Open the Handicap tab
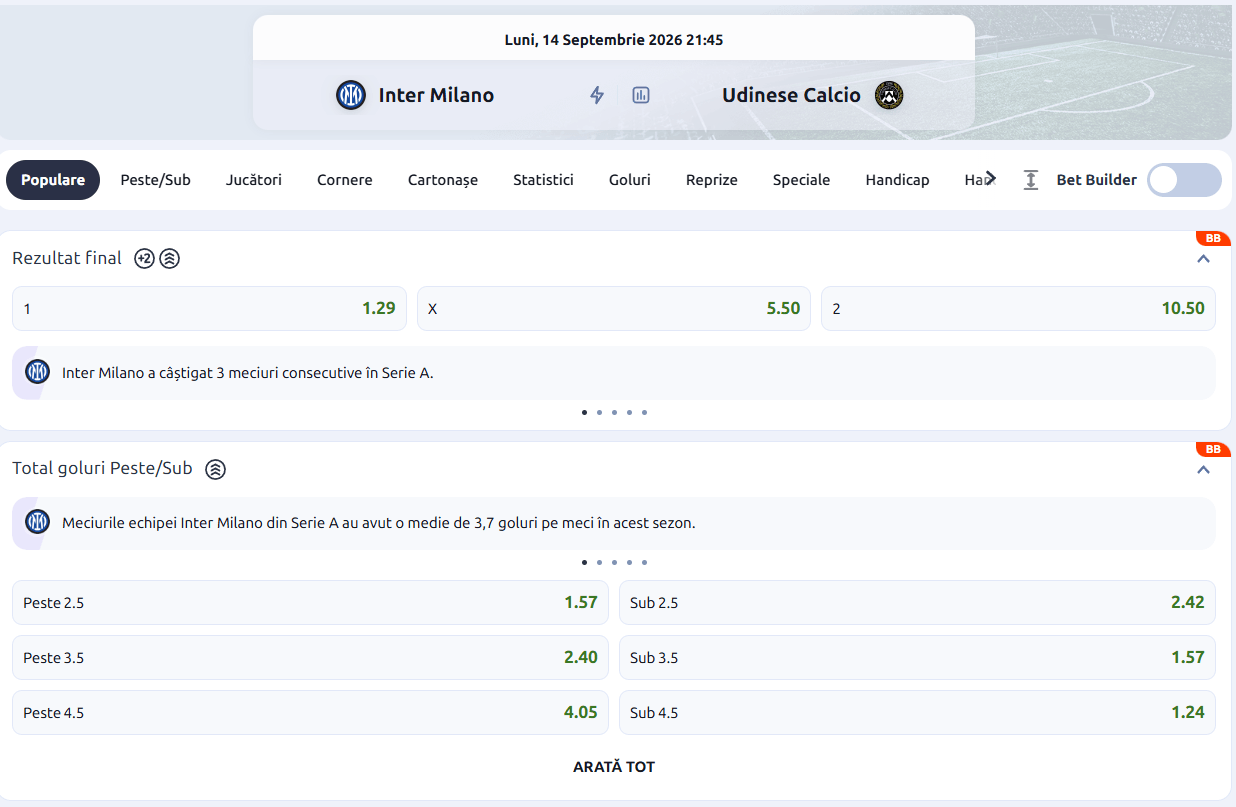Image resolution: width=1236 pixels, height=807 pixels. point(897,180)
